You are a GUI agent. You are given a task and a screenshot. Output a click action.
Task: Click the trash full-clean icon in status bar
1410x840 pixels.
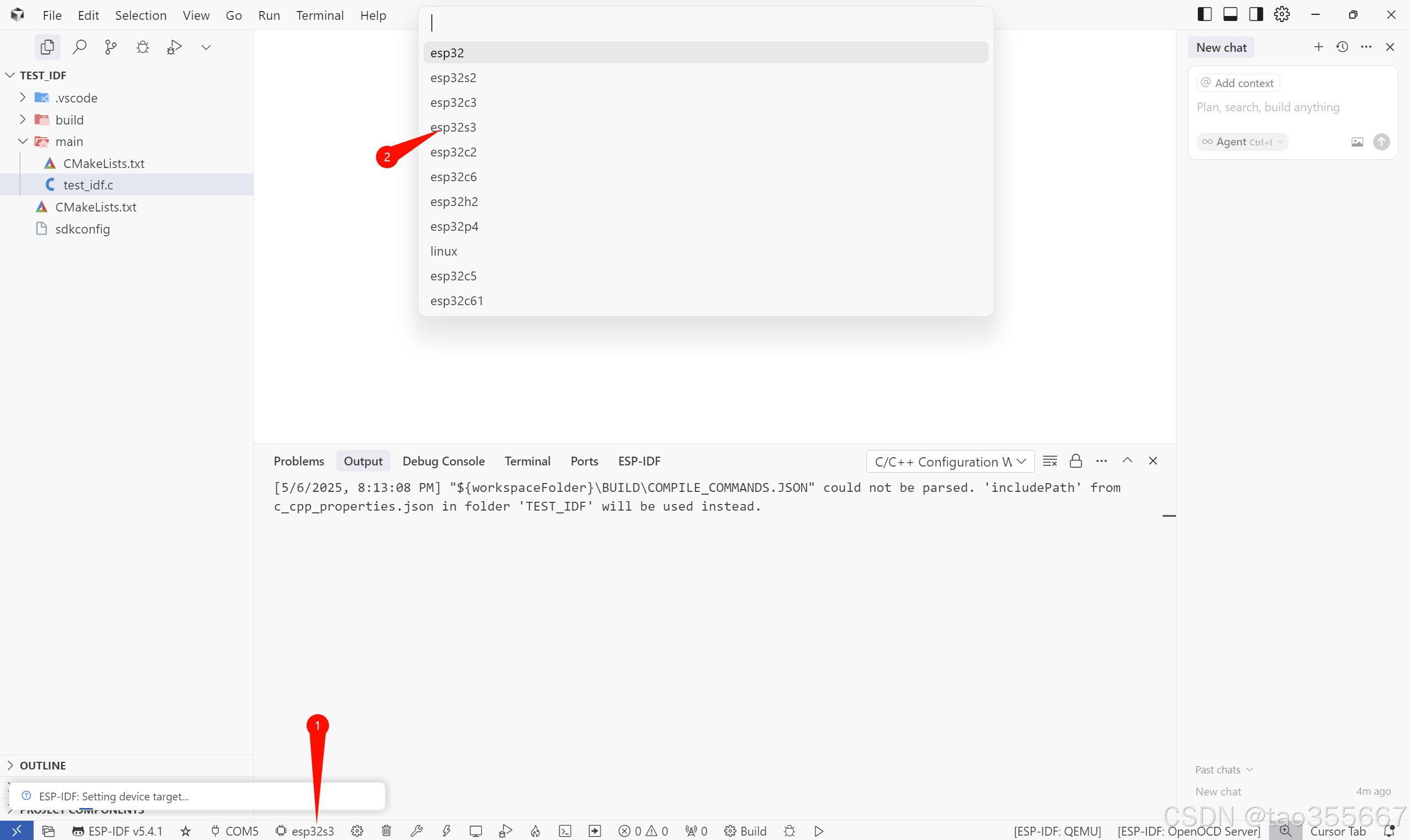coord(387,831)
